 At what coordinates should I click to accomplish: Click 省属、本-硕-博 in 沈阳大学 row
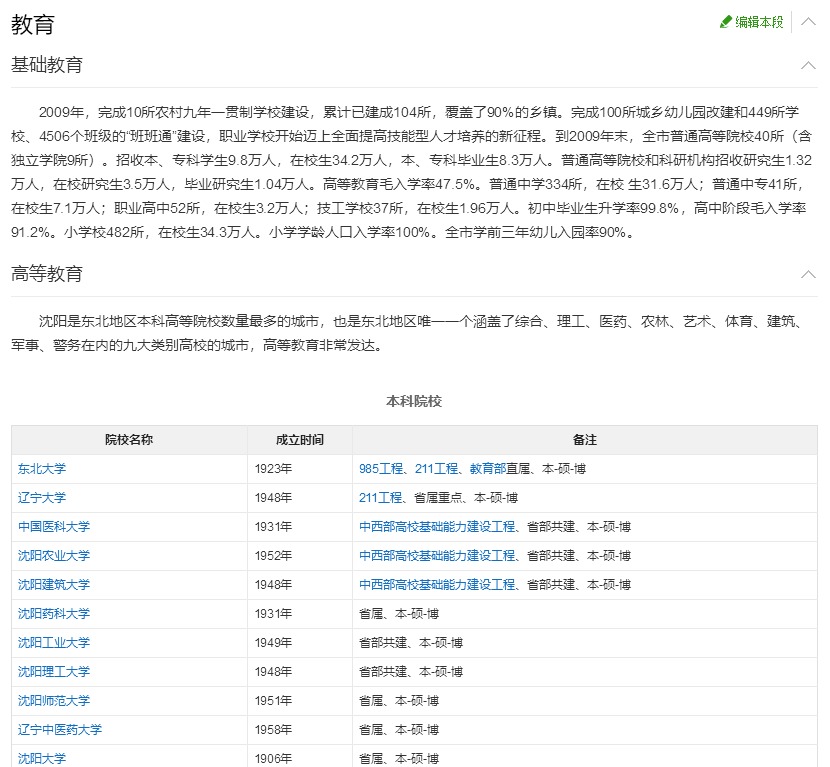(x=399, y=759)
